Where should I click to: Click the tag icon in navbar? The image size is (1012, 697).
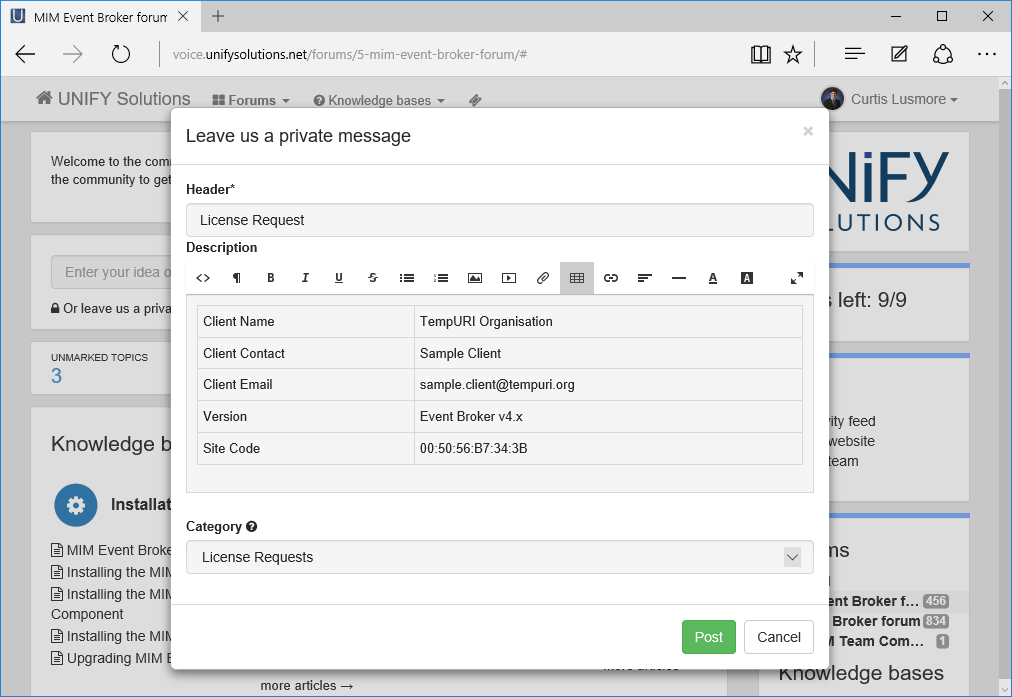(x=475, y=100)
